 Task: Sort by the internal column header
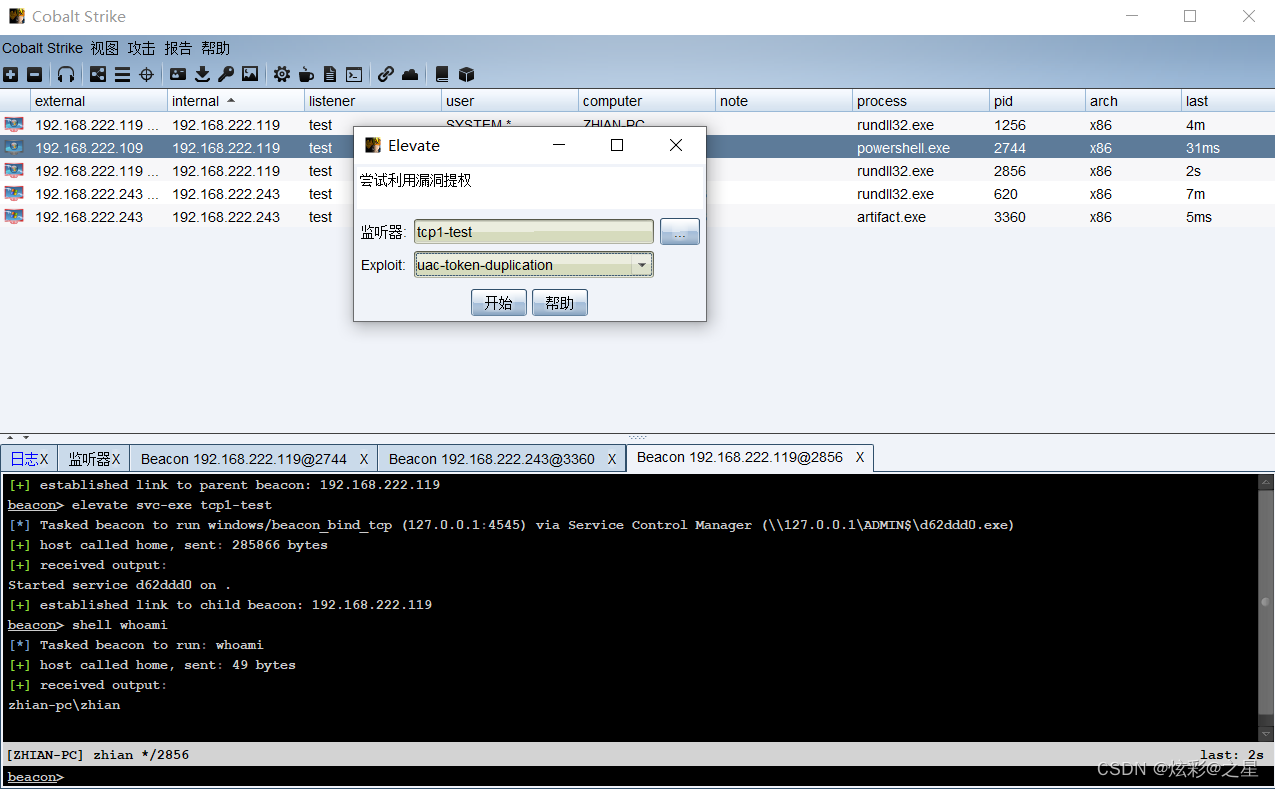[x=236, y=101]
